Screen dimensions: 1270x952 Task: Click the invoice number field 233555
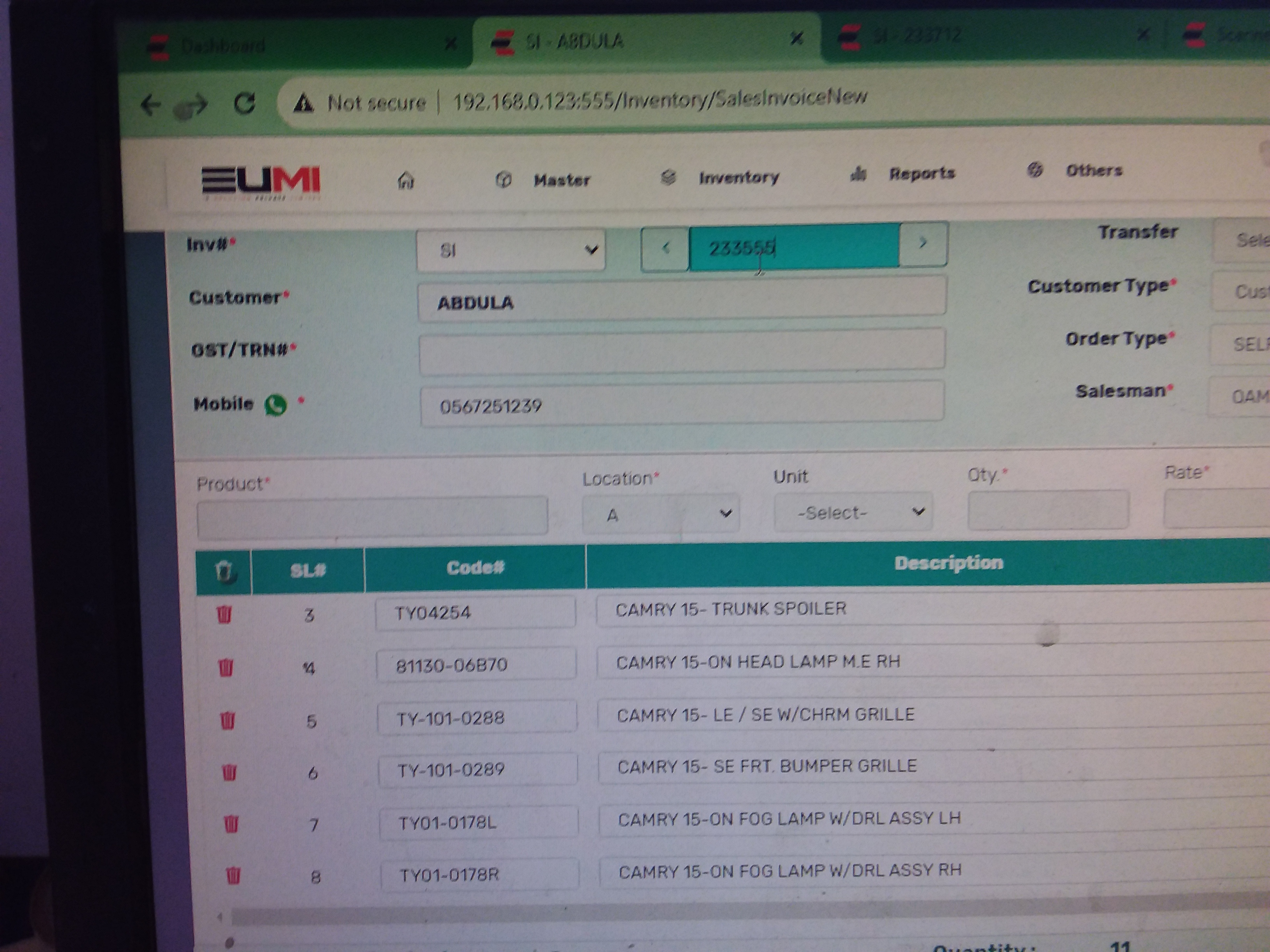coord(794,247)
